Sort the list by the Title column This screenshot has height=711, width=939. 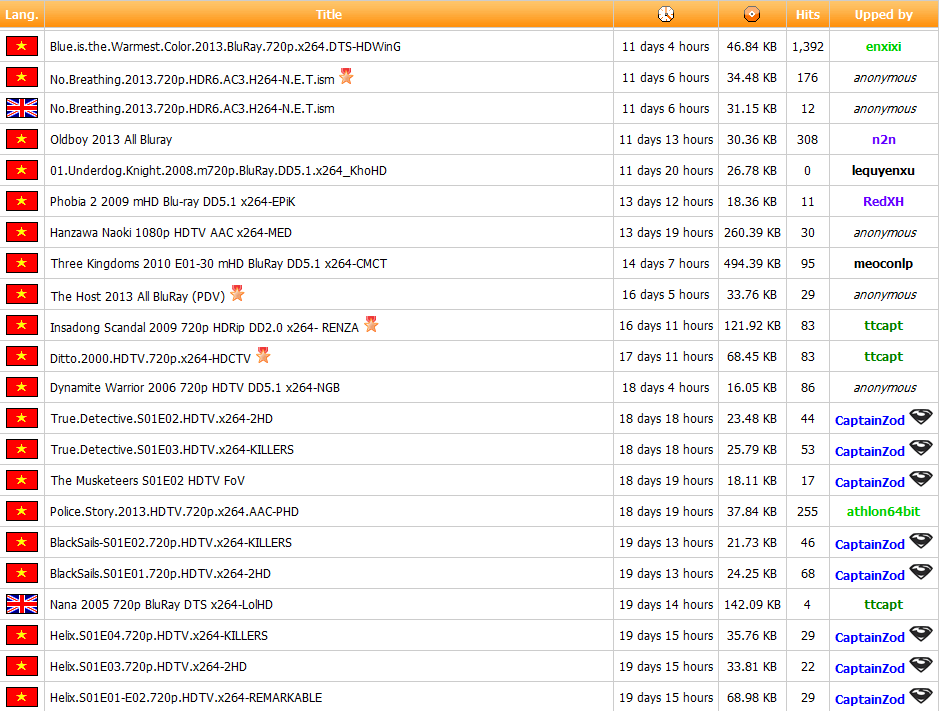tap(329, 14)
